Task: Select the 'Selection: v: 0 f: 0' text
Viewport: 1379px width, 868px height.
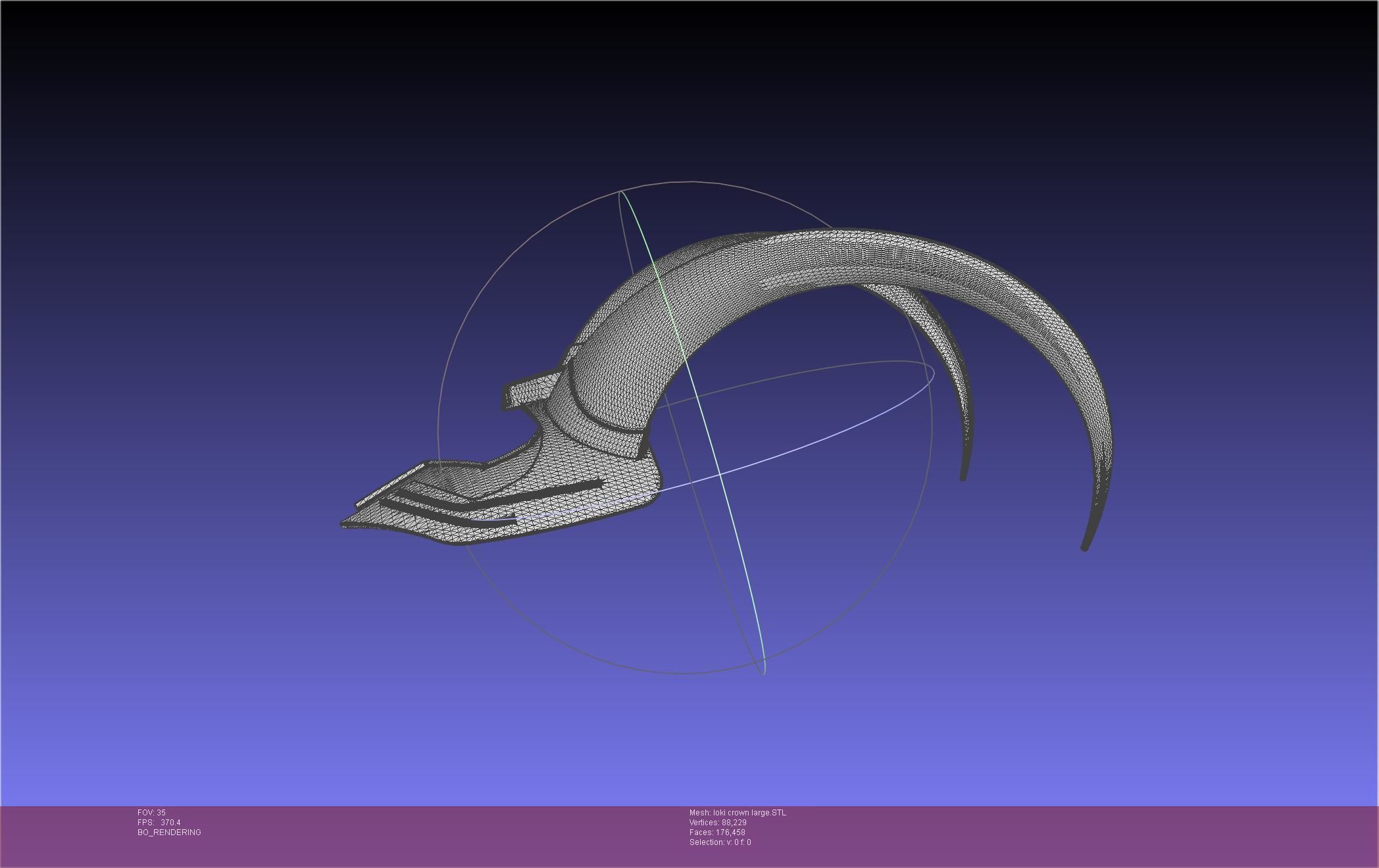Action: [720, 842]
